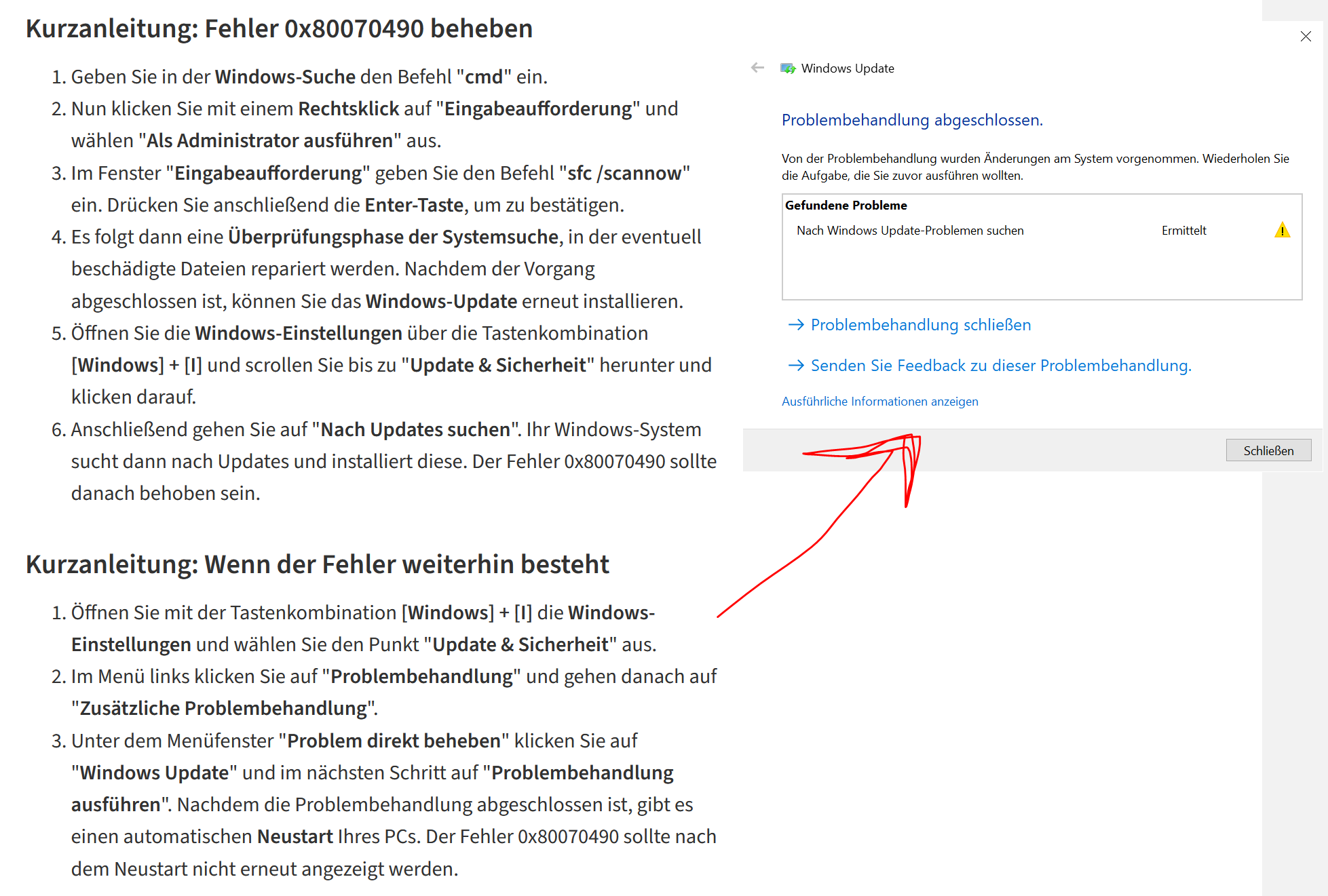
Task: Click arrow icon beside 'Senden Sie Feedback'
Action: tap(796, 366)
